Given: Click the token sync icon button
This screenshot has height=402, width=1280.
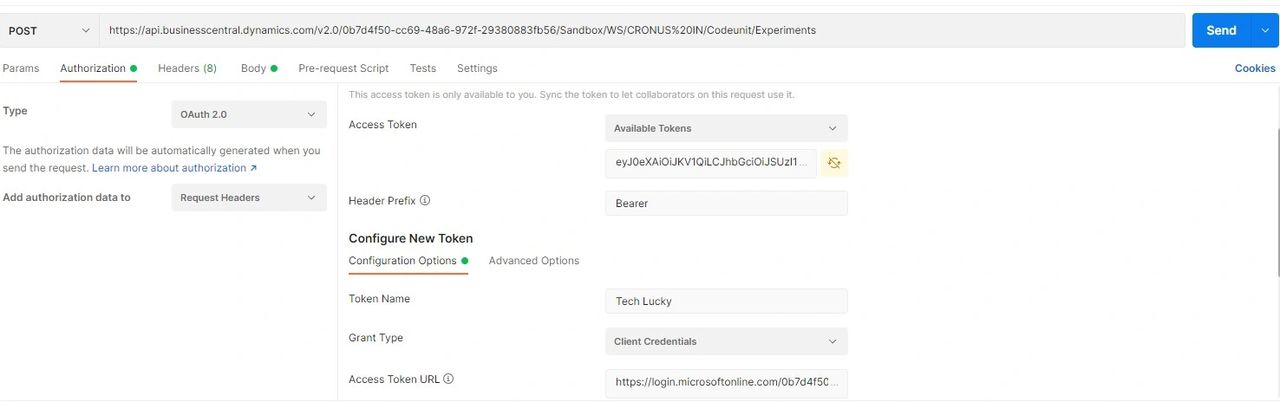Looking at the screenshot, I should click(834, 162).
